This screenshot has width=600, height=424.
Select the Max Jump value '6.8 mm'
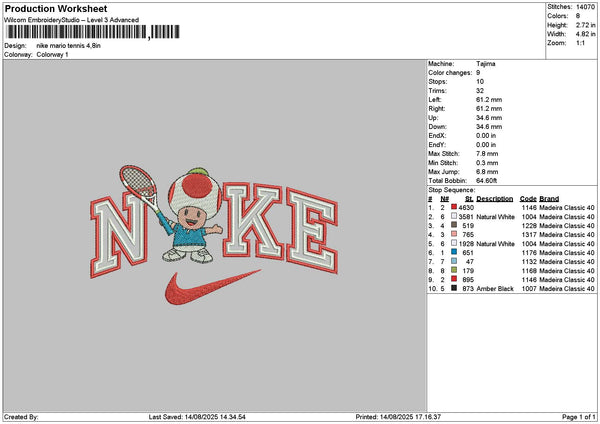pos(487,172)
